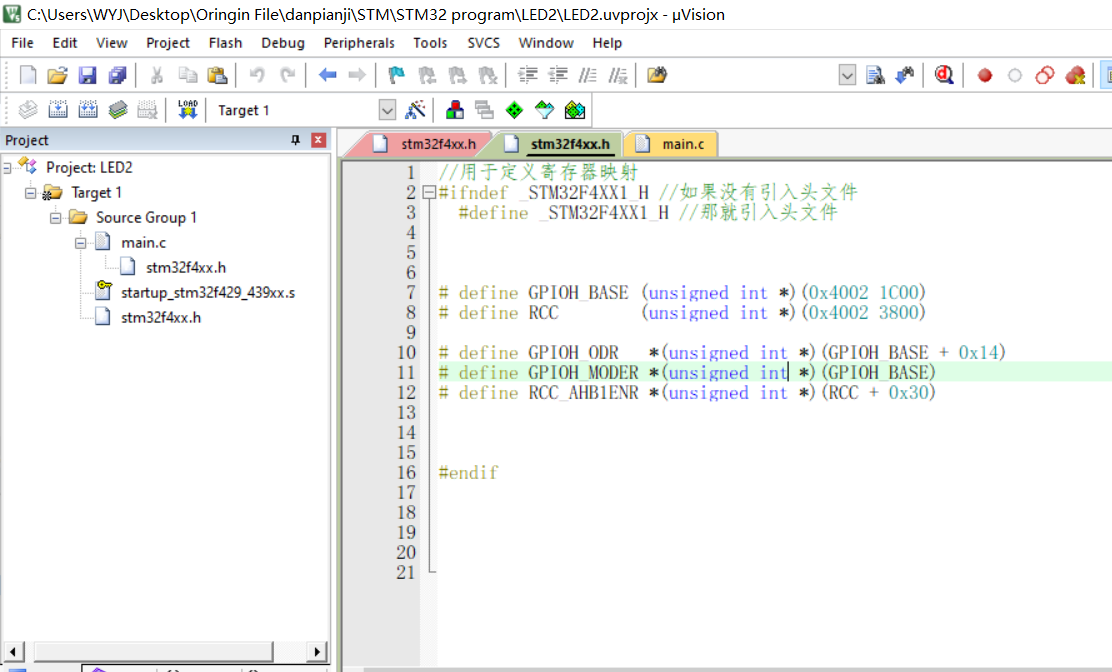Toggle pin on the Project panel
This screenshot has width=1112, height=672.
coord(295,140)
